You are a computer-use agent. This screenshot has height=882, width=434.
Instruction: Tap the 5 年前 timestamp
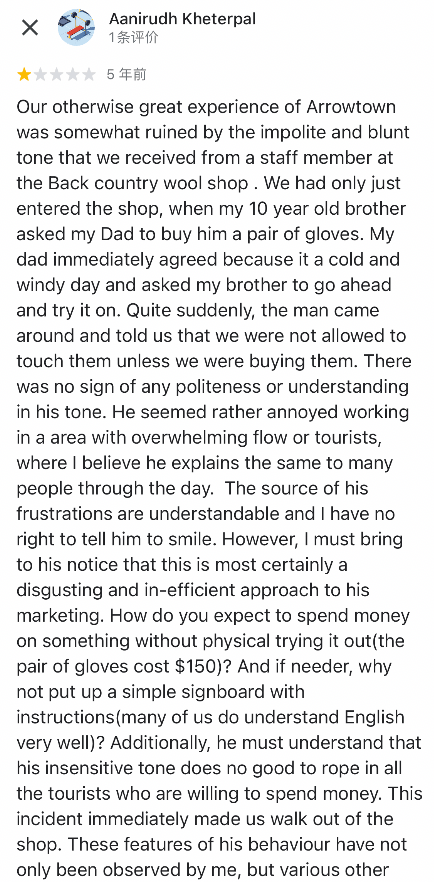point(126,74)
